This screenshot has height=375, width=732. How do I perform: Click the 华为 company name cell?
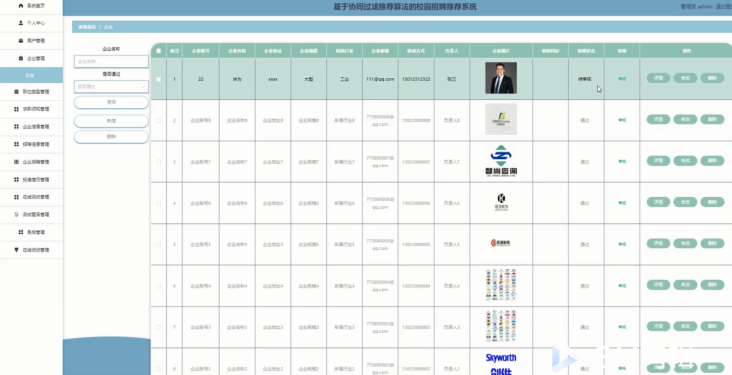click(237, 79)
